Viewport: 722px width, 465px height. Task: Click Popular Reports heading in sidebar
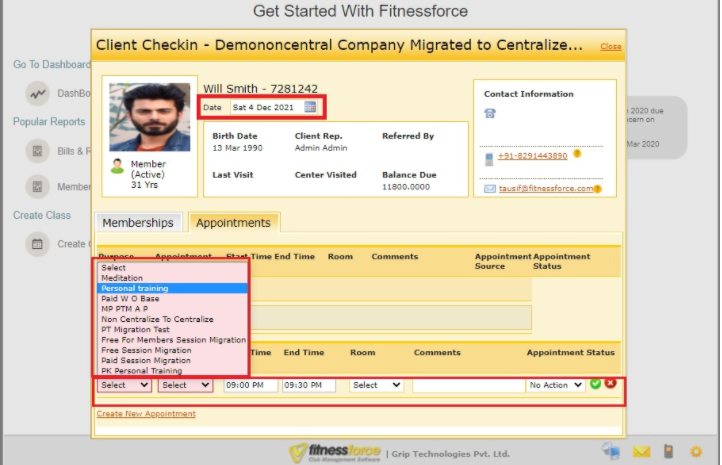49,122
